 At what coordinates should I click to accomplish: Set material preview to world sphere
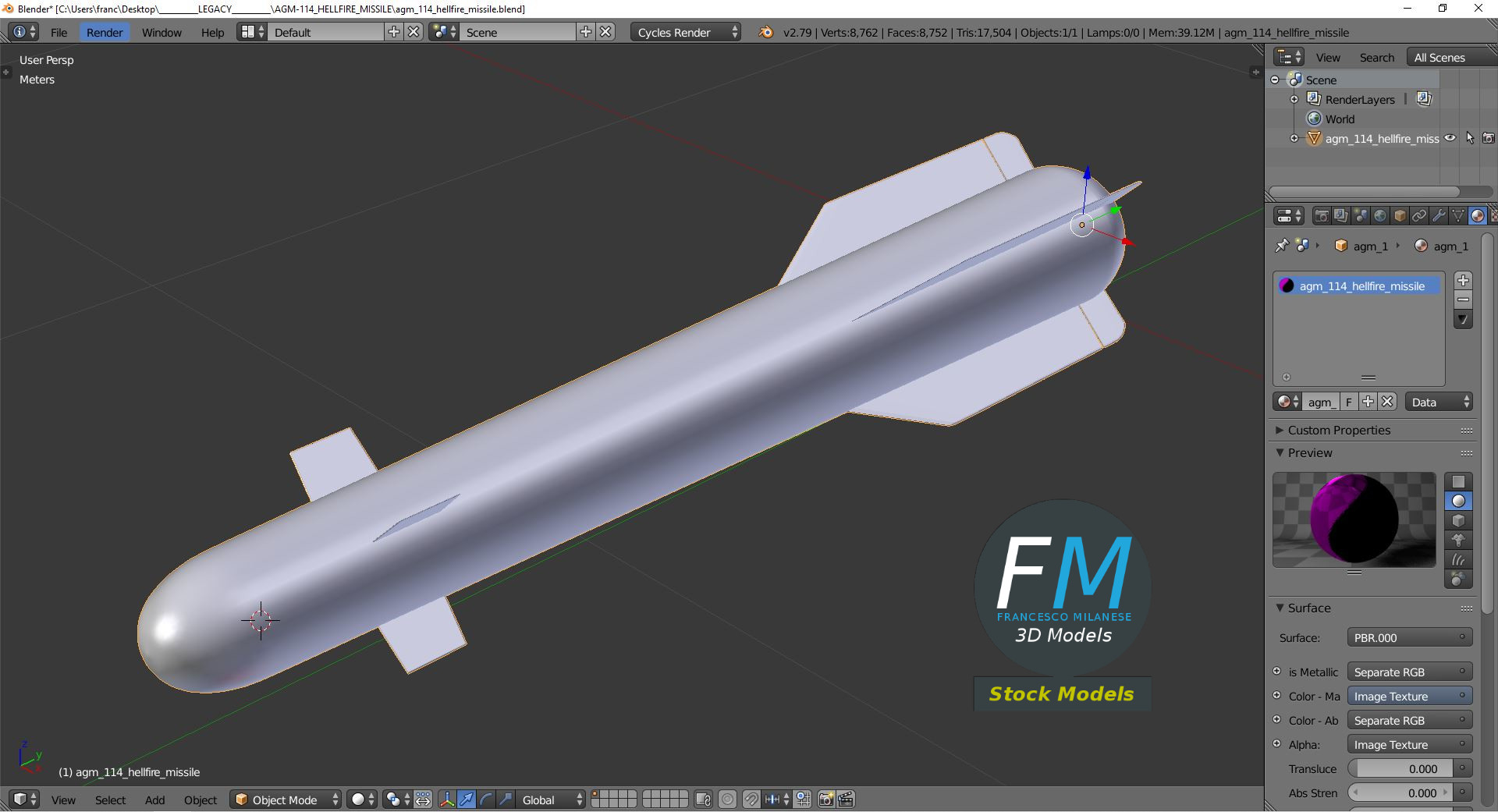(1458, 579)
